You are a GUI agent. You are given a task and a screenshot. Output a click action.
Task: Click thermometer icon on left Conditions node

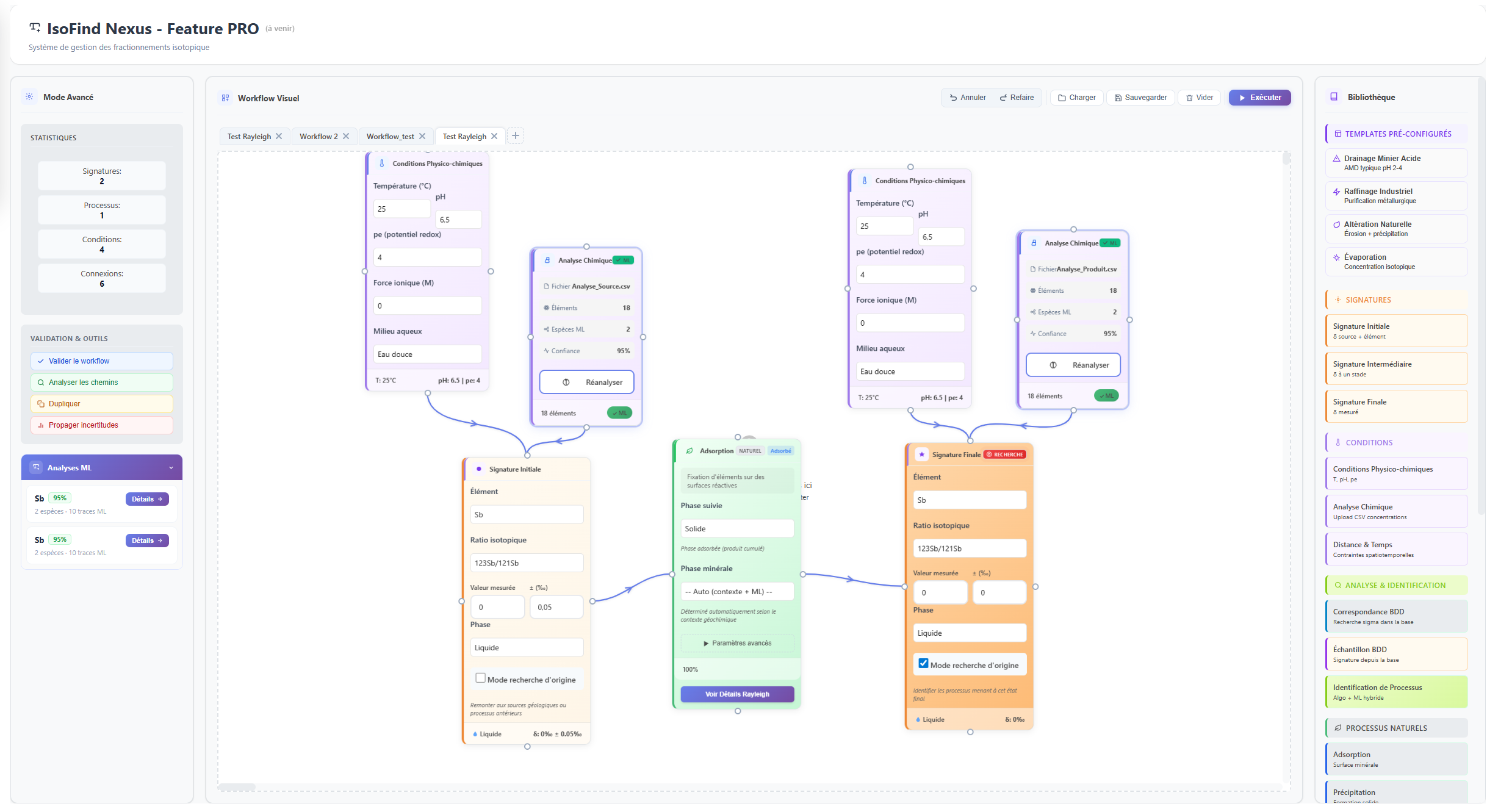coord(382,163)
